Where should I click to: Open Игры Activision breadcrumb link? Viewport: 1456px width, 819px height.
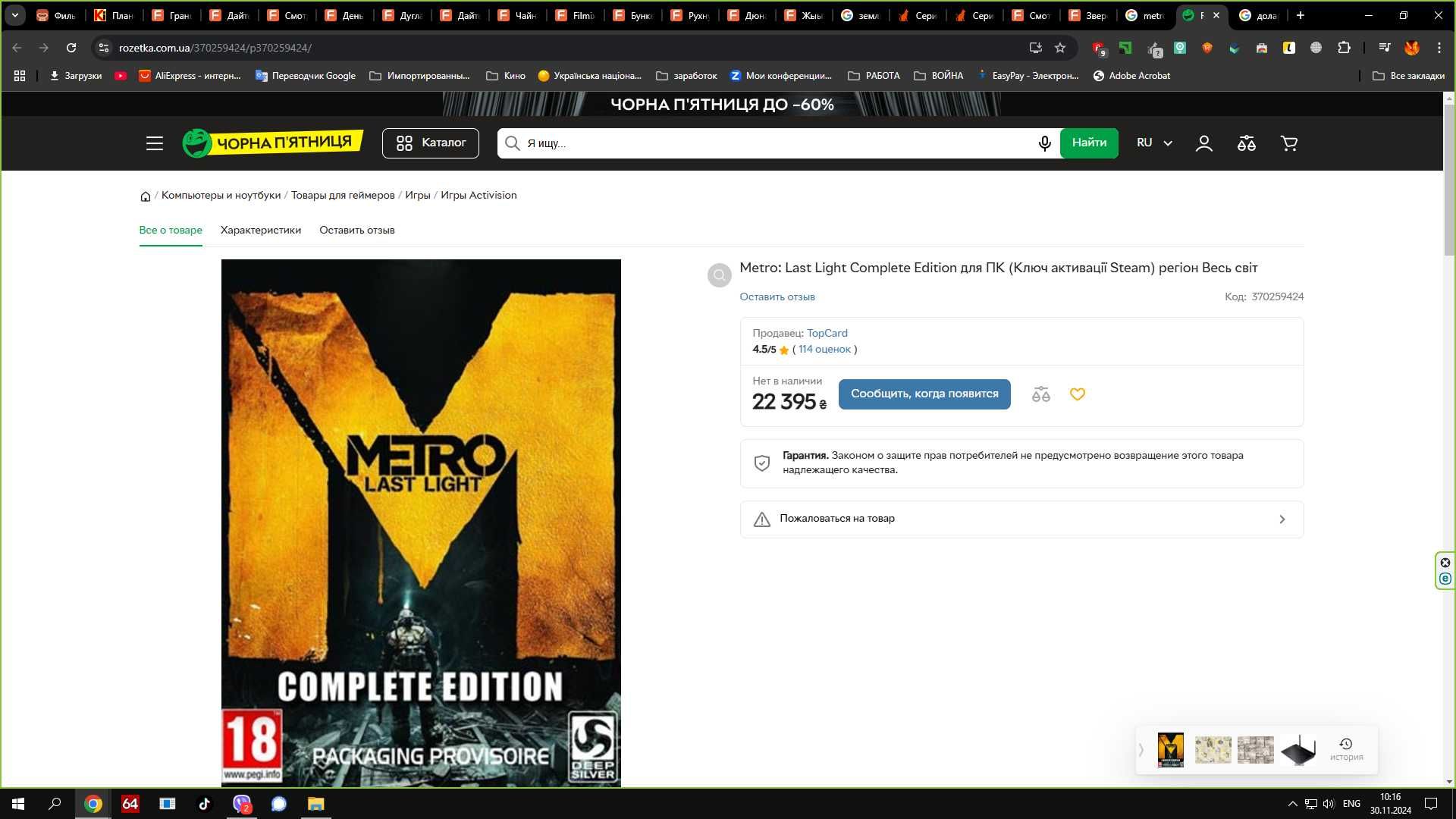[479, 196]
